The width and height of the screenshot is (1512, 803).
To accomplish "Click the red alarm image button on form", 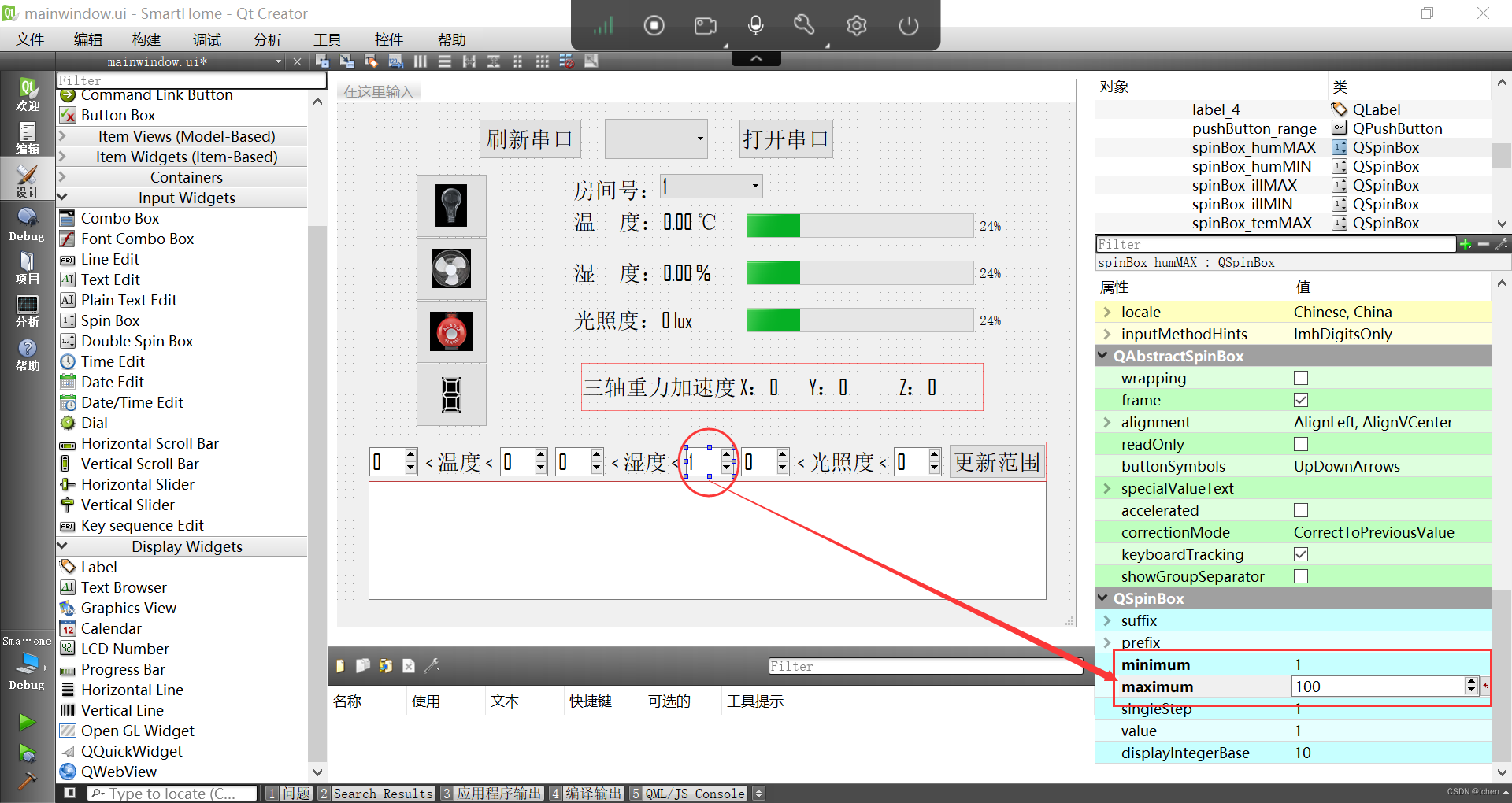I will point(451,331).
